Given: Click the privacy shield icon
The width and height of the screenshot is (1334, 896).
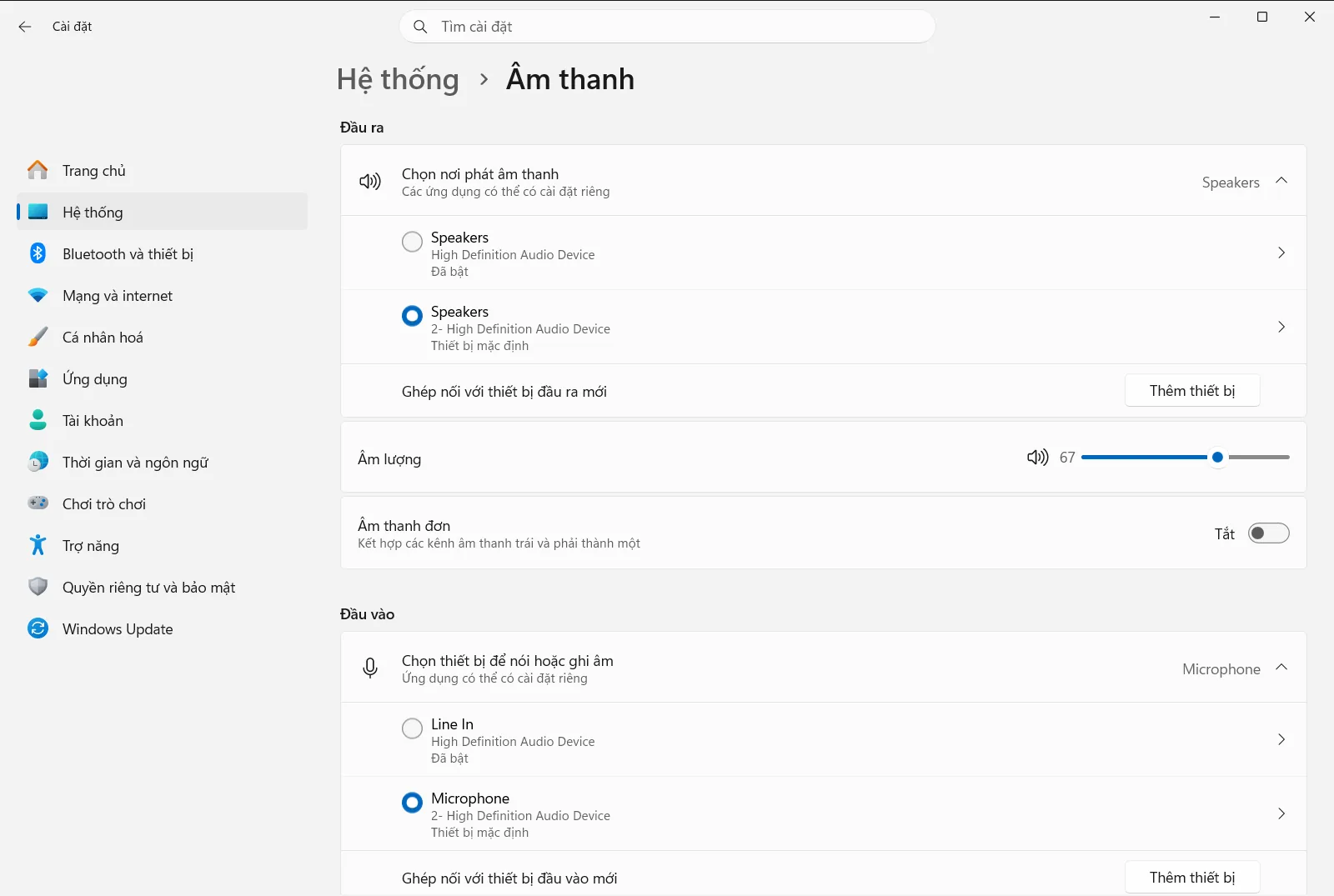Looking at the screenshot, I should [x=38, y=587].
